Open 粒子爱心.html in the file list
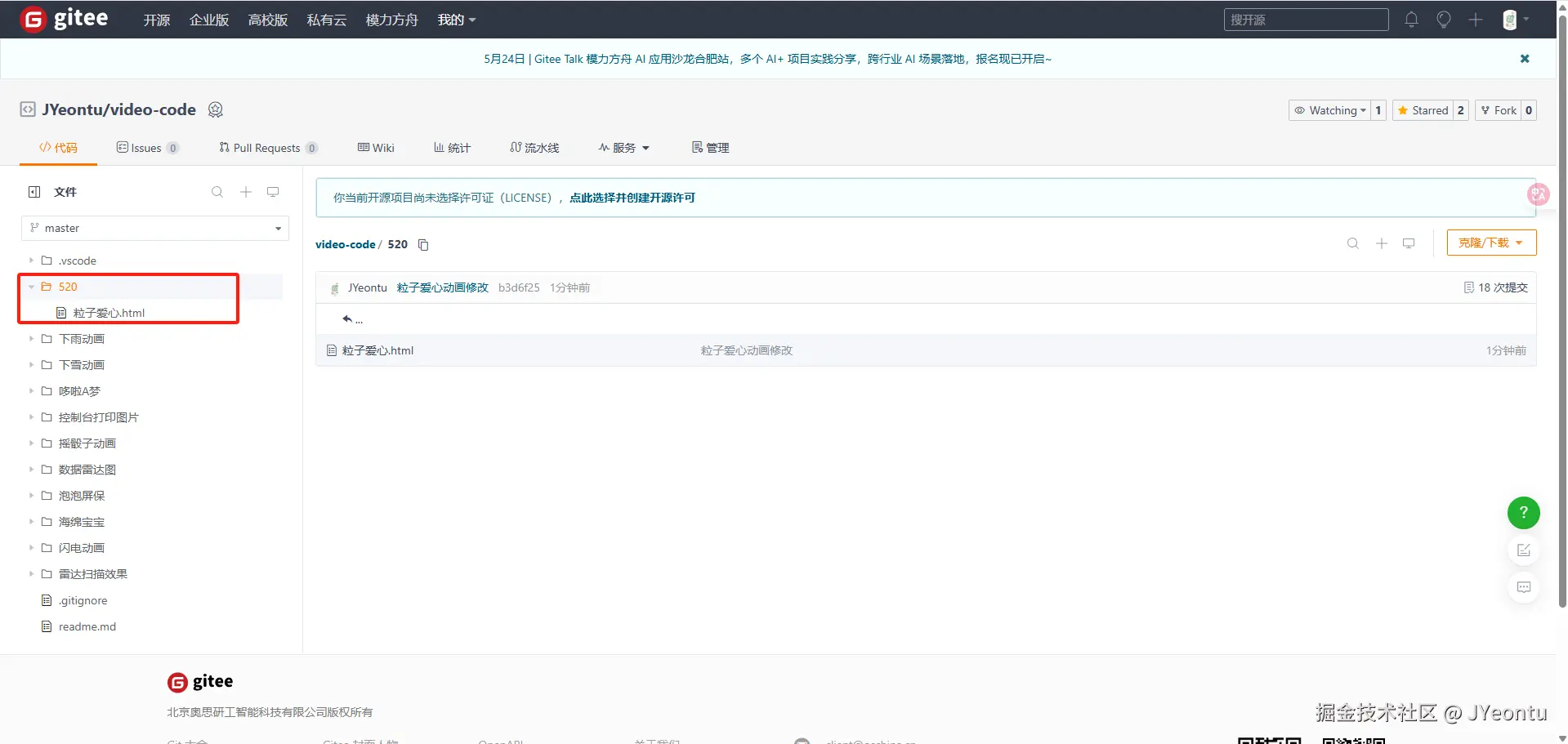Screen dimensions: 1568x744 (x=377, y=350)
